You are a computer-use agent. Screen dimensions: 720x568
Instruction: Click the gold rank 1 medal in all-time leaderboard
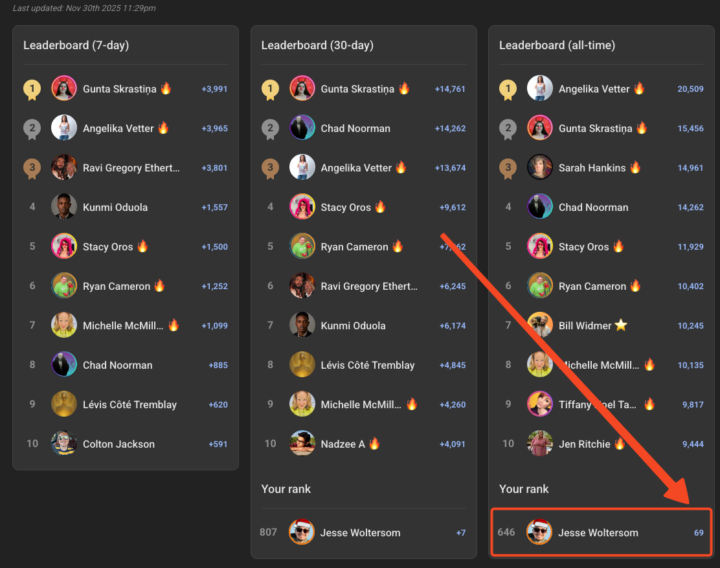point(508,89)
